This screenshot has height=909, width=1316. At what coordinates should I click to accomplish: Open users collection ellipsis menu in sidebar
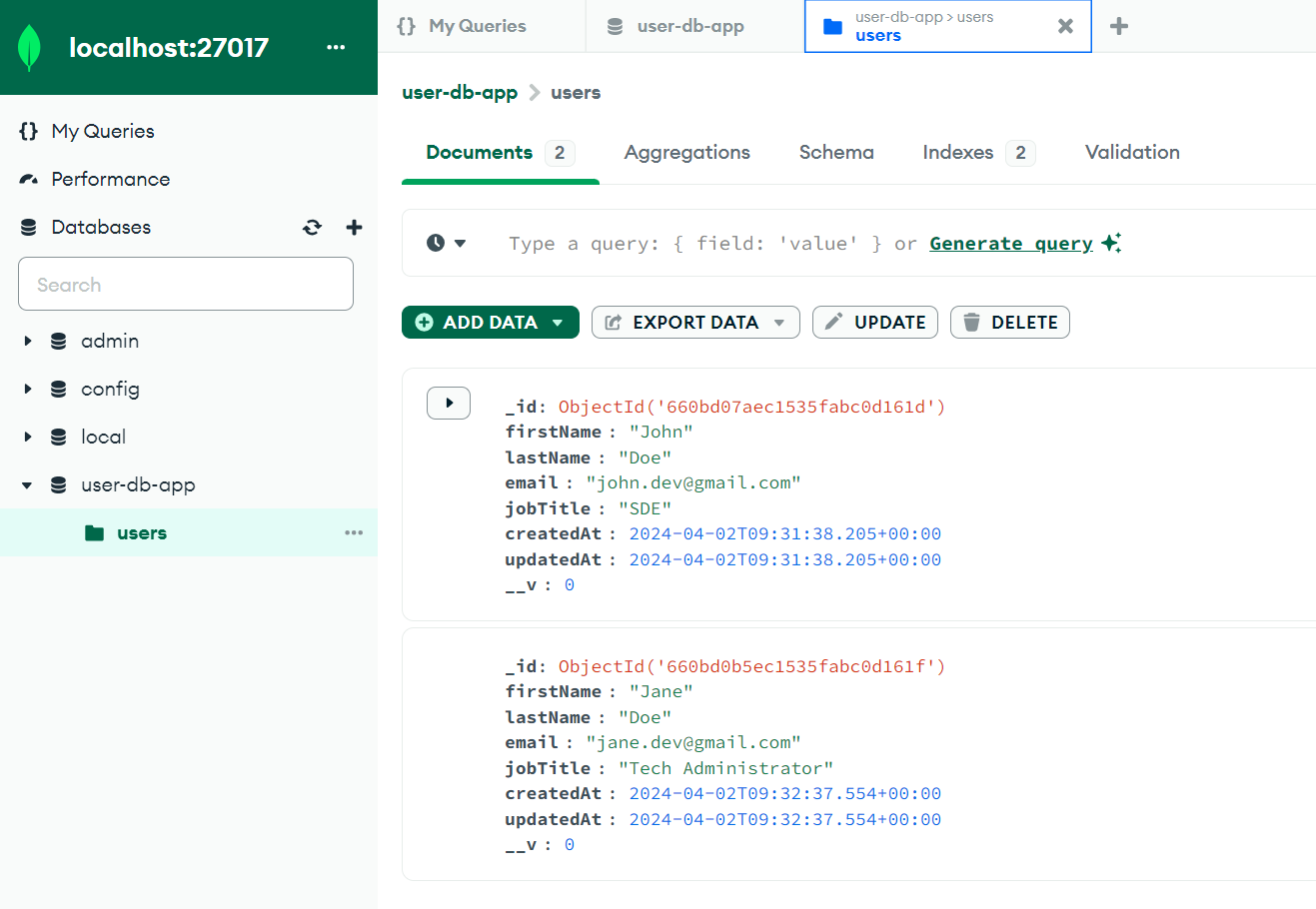click(354, 533)
